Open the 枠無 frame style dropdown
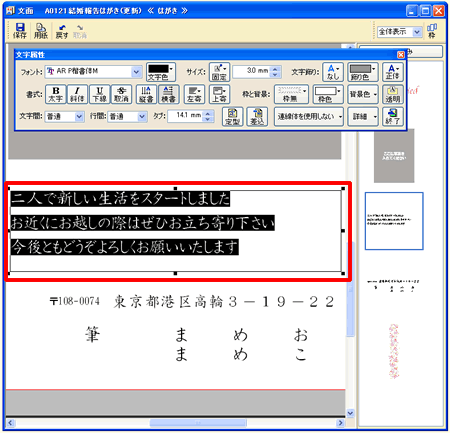This screenshot has height=433, width=450. [291, 94]
